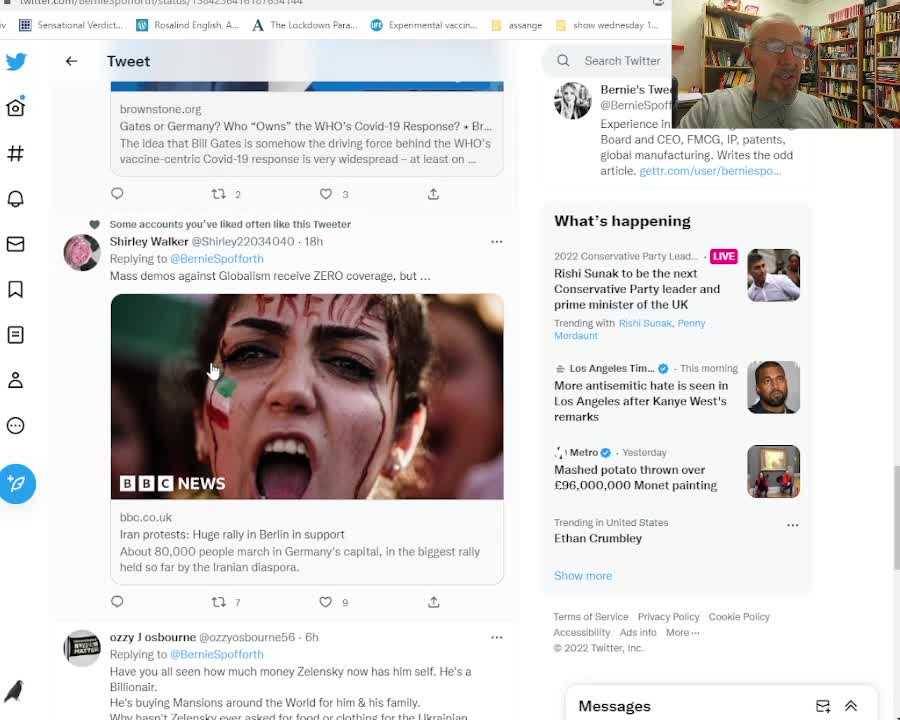Compose a new tweet with blue button
900x720 pixels.
coord(17,484)
